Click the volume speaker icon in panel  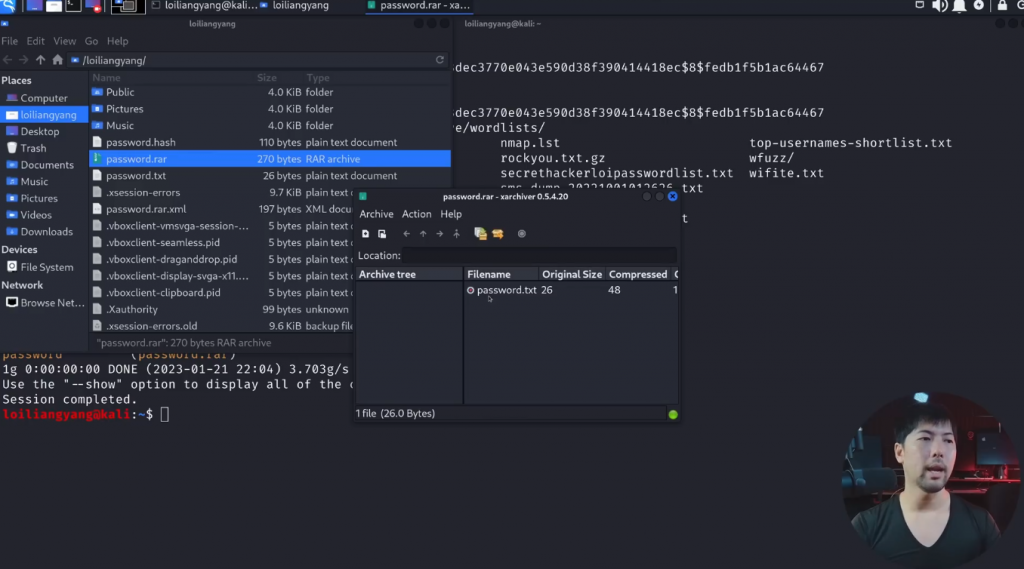pyautogui.click(x=939, y=6)
